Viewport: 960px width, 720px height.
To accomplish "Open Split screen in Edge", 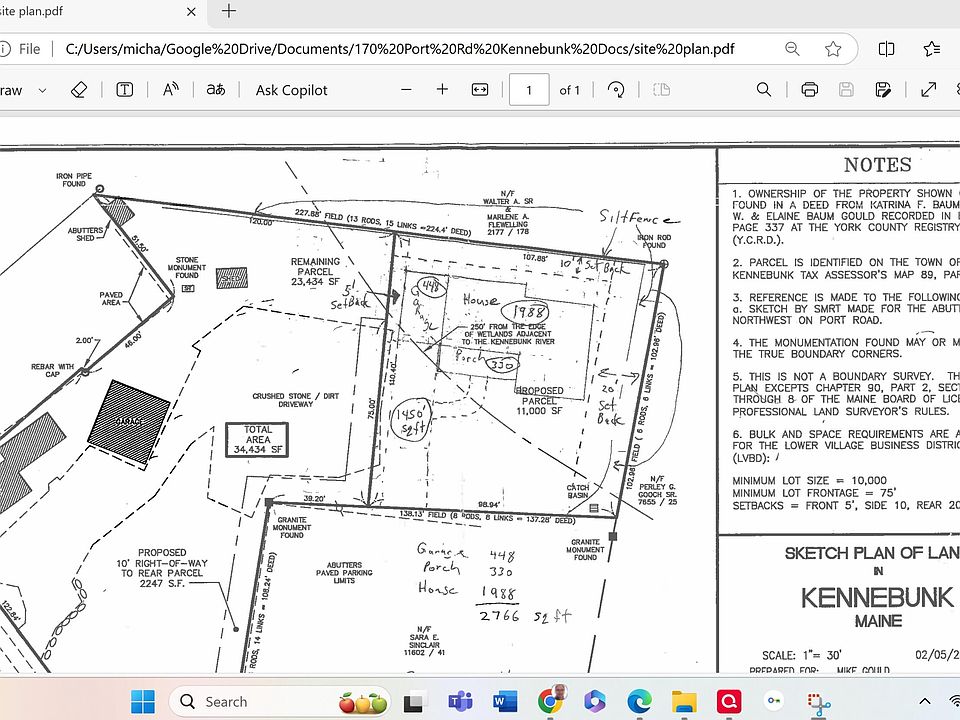I will point(886,49).
